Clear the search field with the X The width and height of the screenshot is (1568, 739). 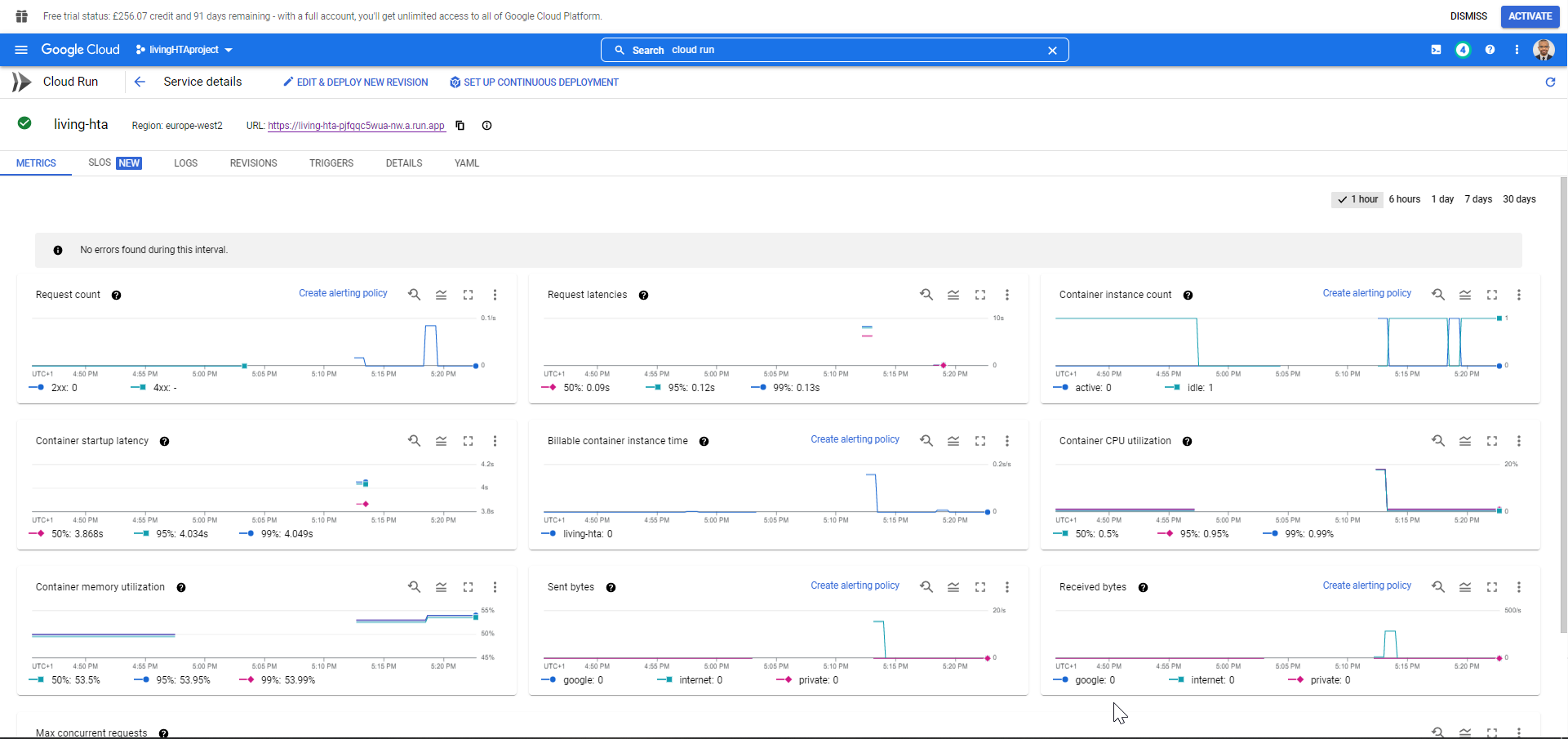[1052, 50]
